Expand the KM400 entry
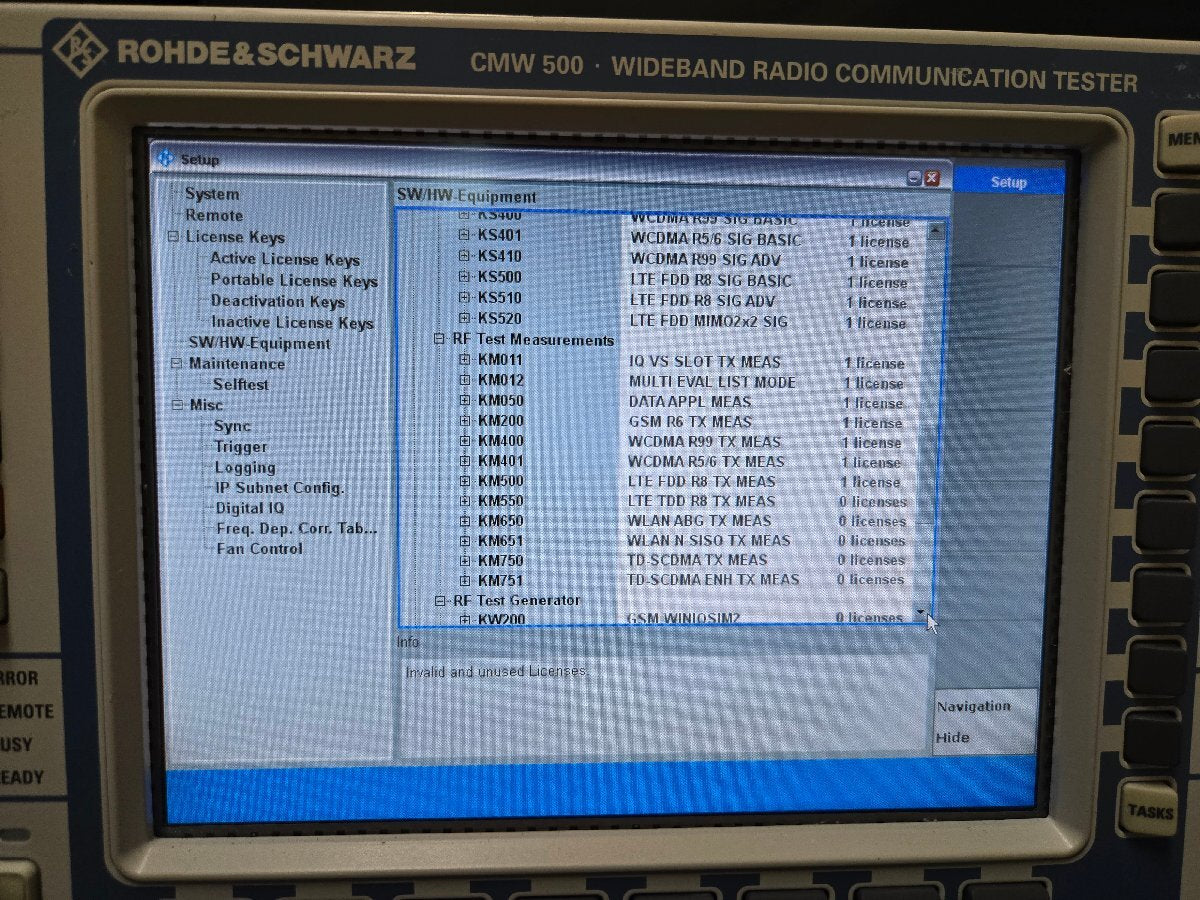This screenshot has width=1200, height=900. pyautogui.click(x=464, y=441)
